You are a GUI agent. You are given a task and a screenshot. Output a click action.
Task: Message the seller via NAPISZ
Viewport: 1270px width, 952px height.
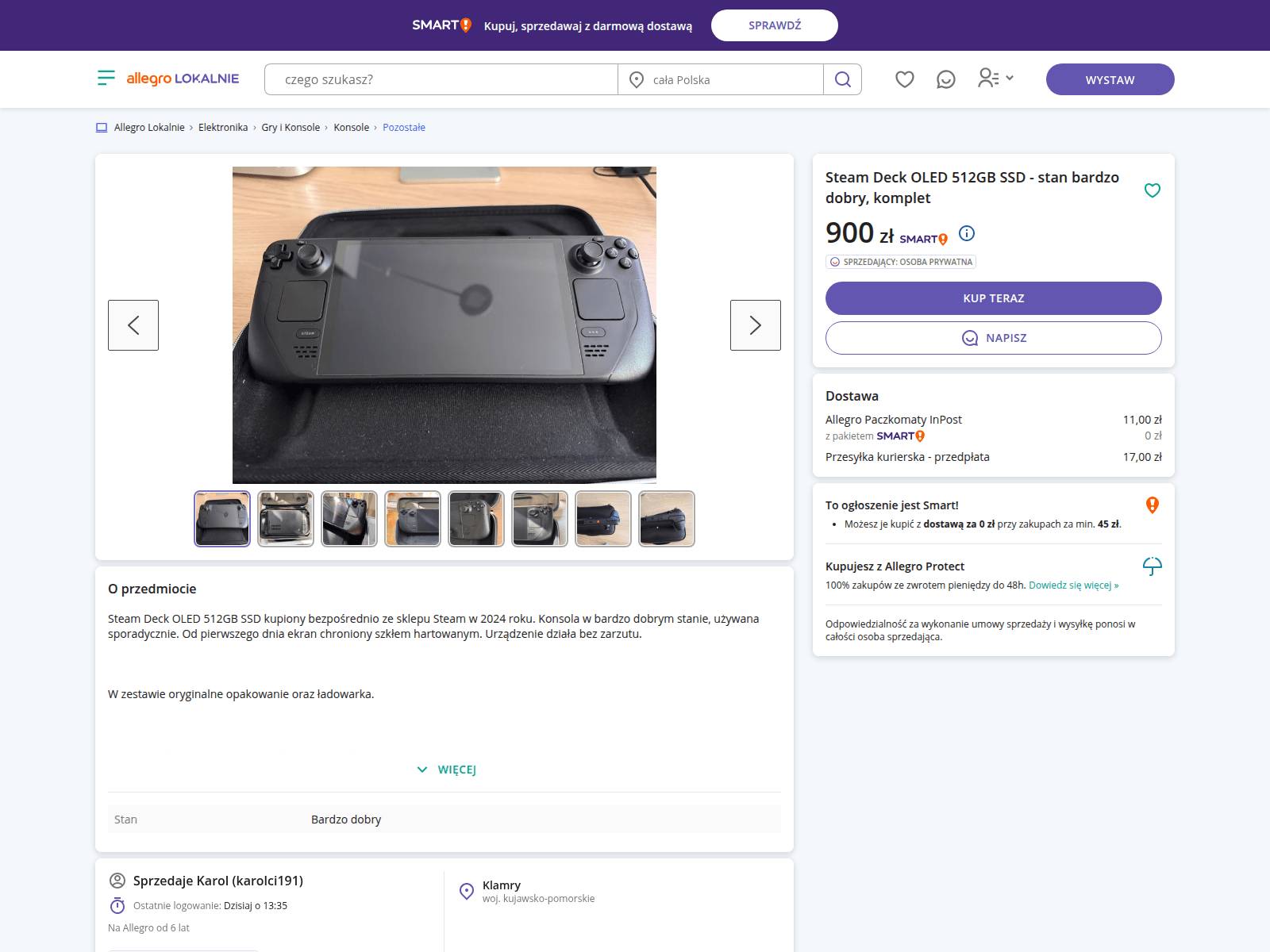coord(994,338)
